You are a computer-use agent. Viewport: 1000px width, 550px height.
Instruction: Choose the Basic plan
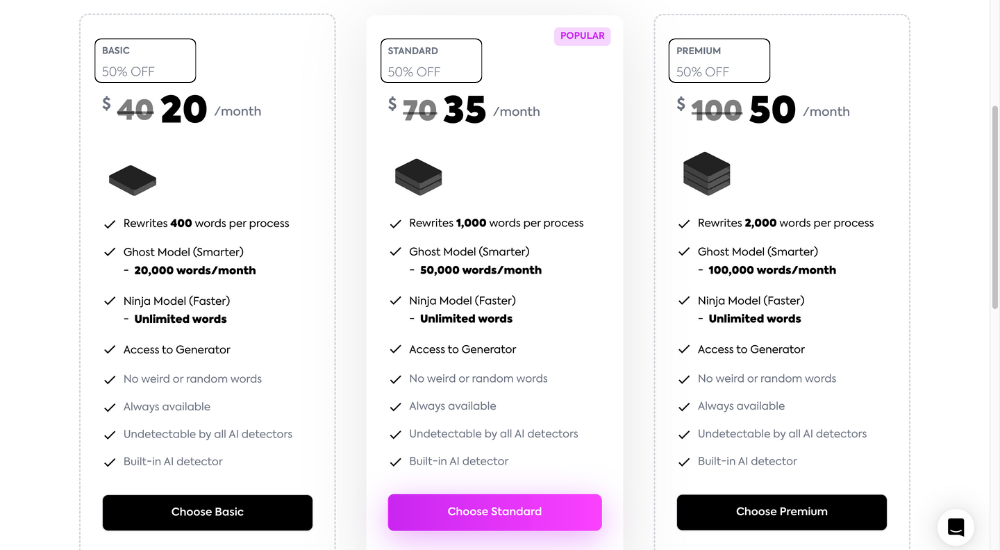pyautogui.click(x=207, y=512)
